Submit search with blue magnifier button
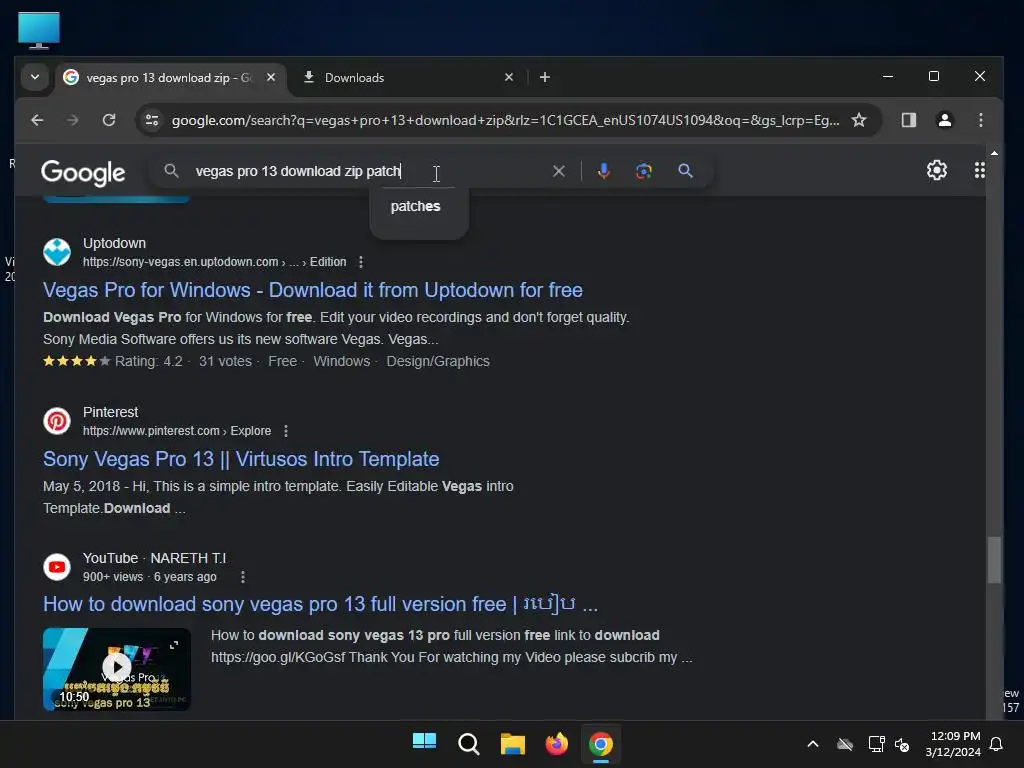The image size is (1024, 768). (685, 171)
